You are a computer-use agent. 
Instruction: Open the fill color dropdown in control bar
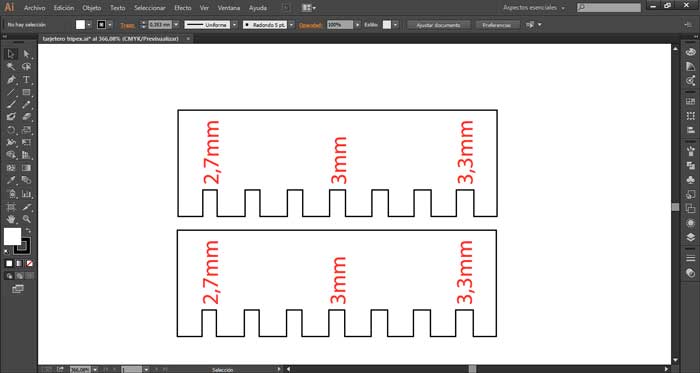pyautogui.click(x=89, y=25)
